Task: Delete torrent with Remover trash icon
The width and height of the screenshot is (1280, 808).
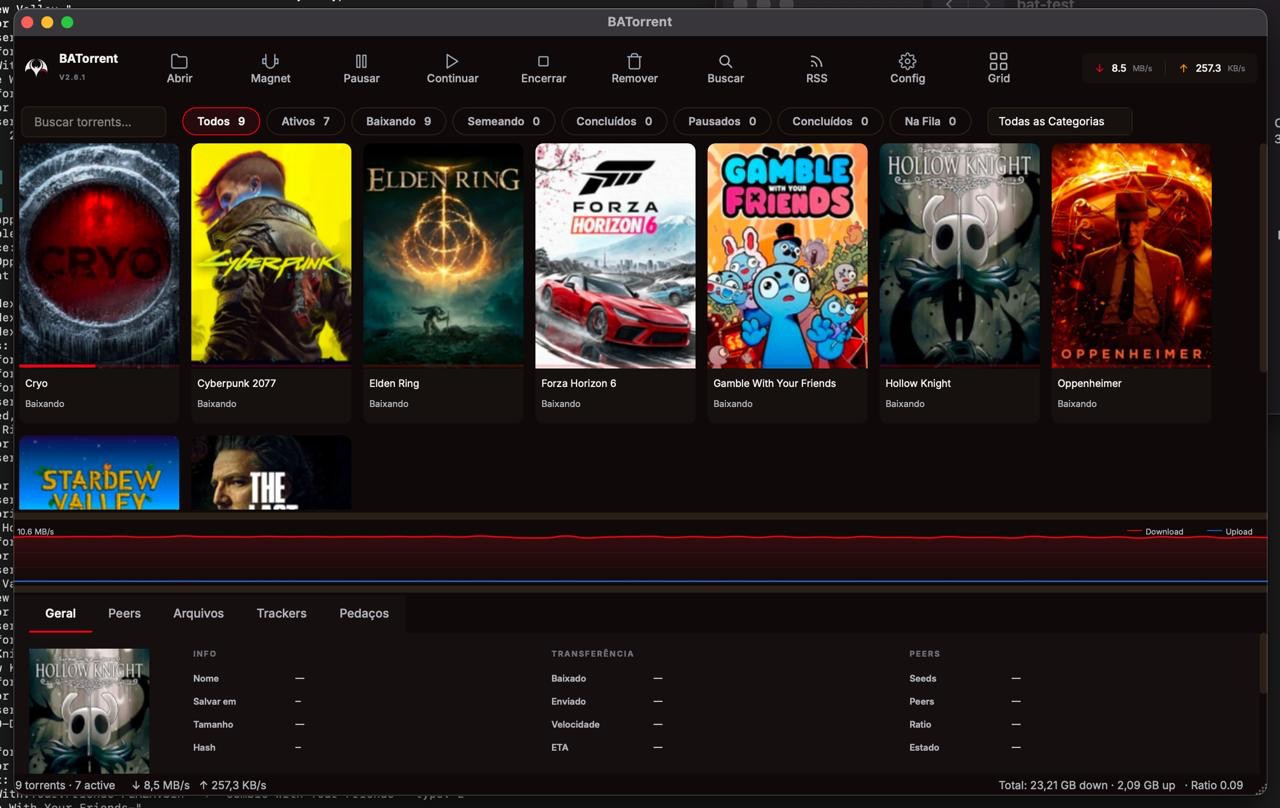Action: (634, 68)
